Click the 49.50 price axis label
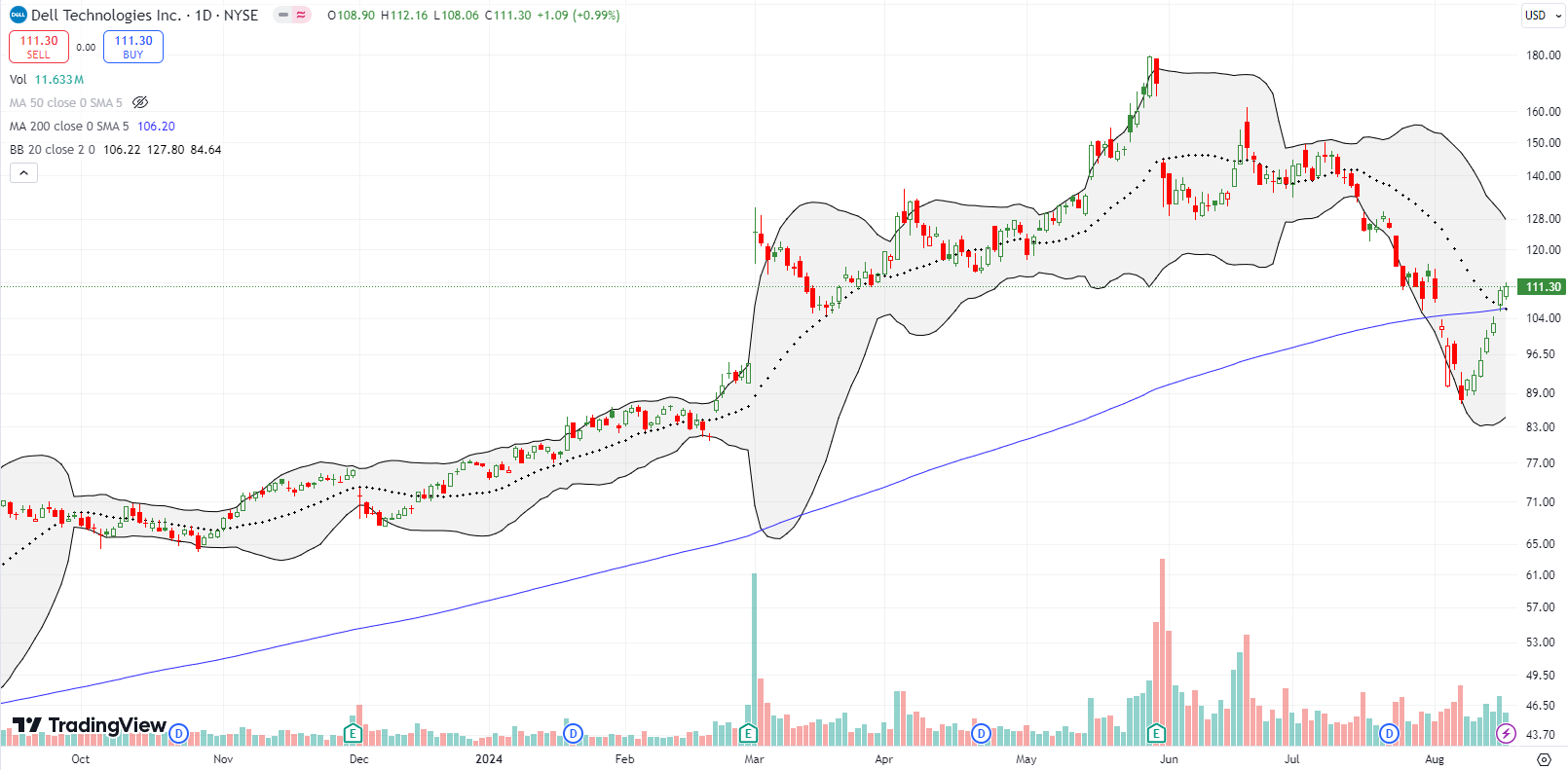The height and width of the screenshot is (770, 1568). pyautogui.click(x=1541, y=676)
